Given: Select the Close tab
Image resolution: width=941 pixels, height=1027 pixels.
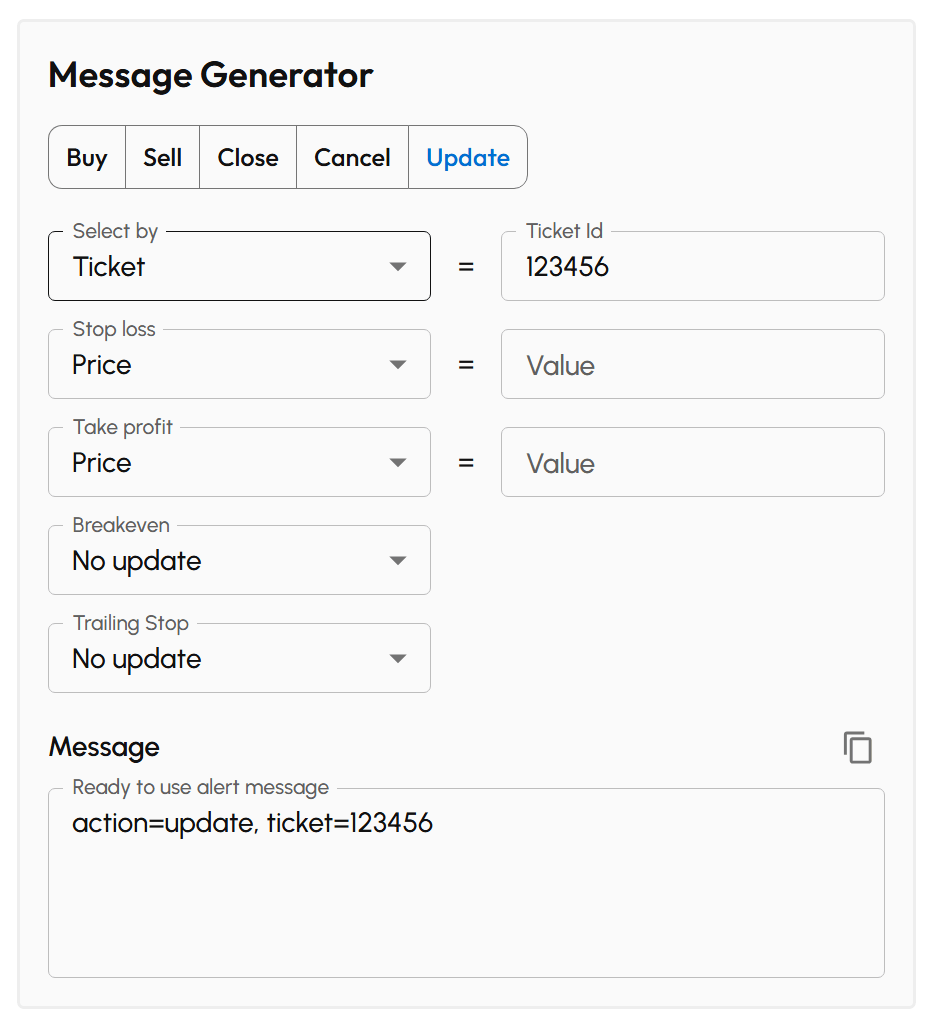Looking at the screenshot, I should pos(247,157).
